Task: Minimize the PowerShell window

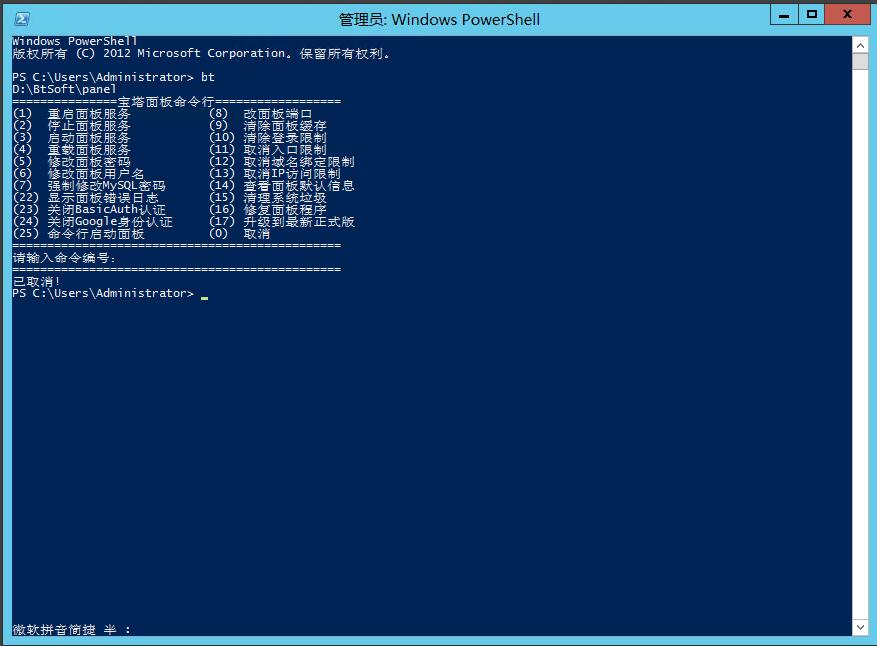Action: tap(784, 14)
